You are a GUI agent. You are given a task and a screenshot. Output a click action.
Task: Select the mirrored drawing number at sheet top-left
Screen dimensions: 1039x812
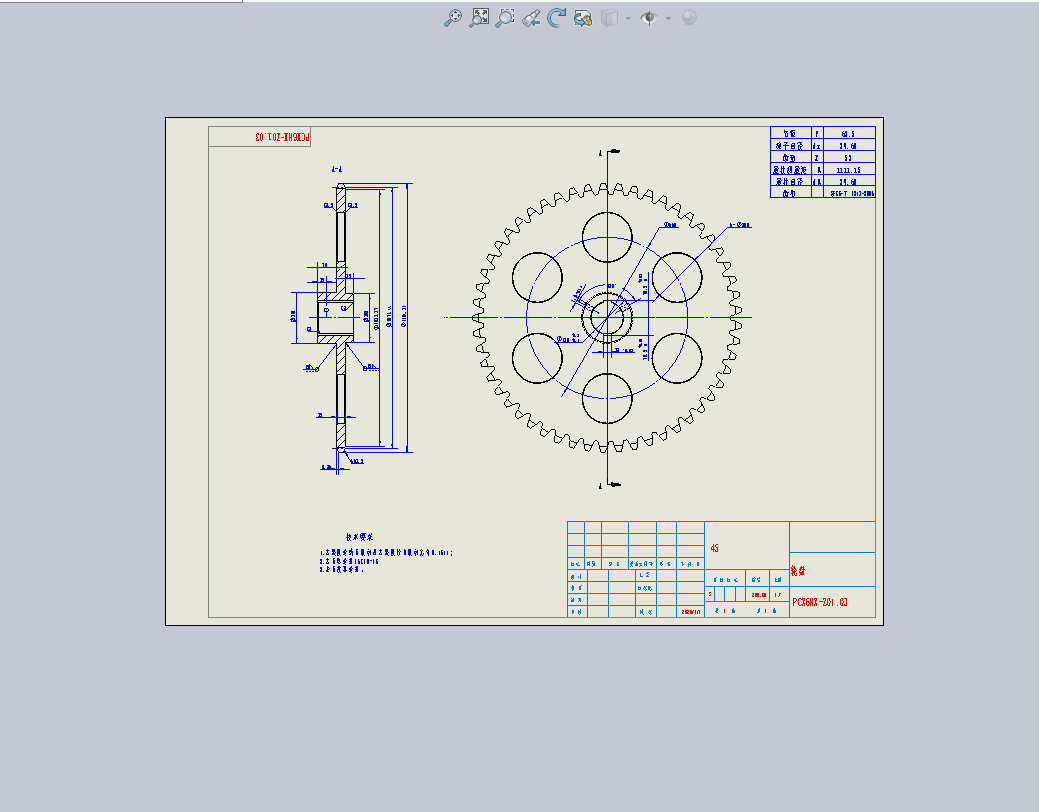282,137
